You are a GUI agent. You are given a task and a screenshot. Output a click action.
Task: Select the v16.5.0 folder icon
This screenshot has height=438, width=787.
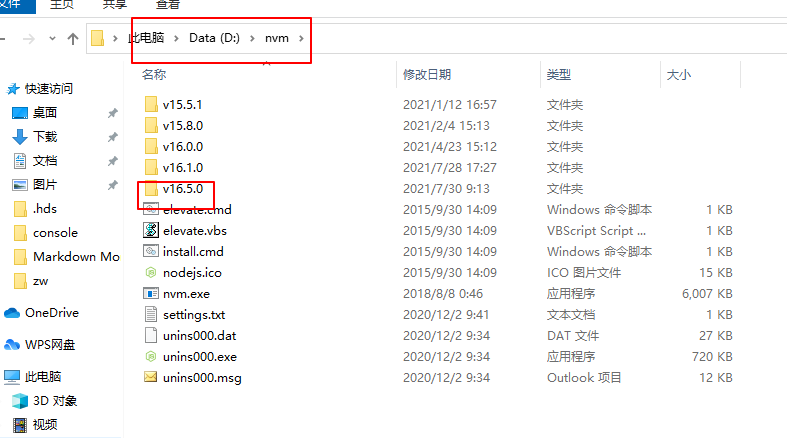151,189
